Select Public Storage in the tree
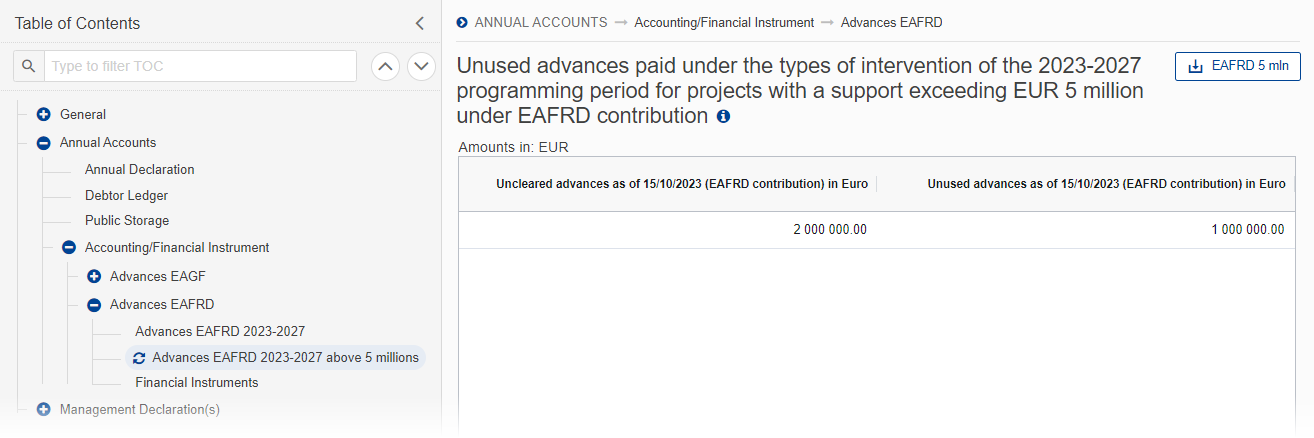The width and height of the screenshot is (1314, 438). point(127,221)
